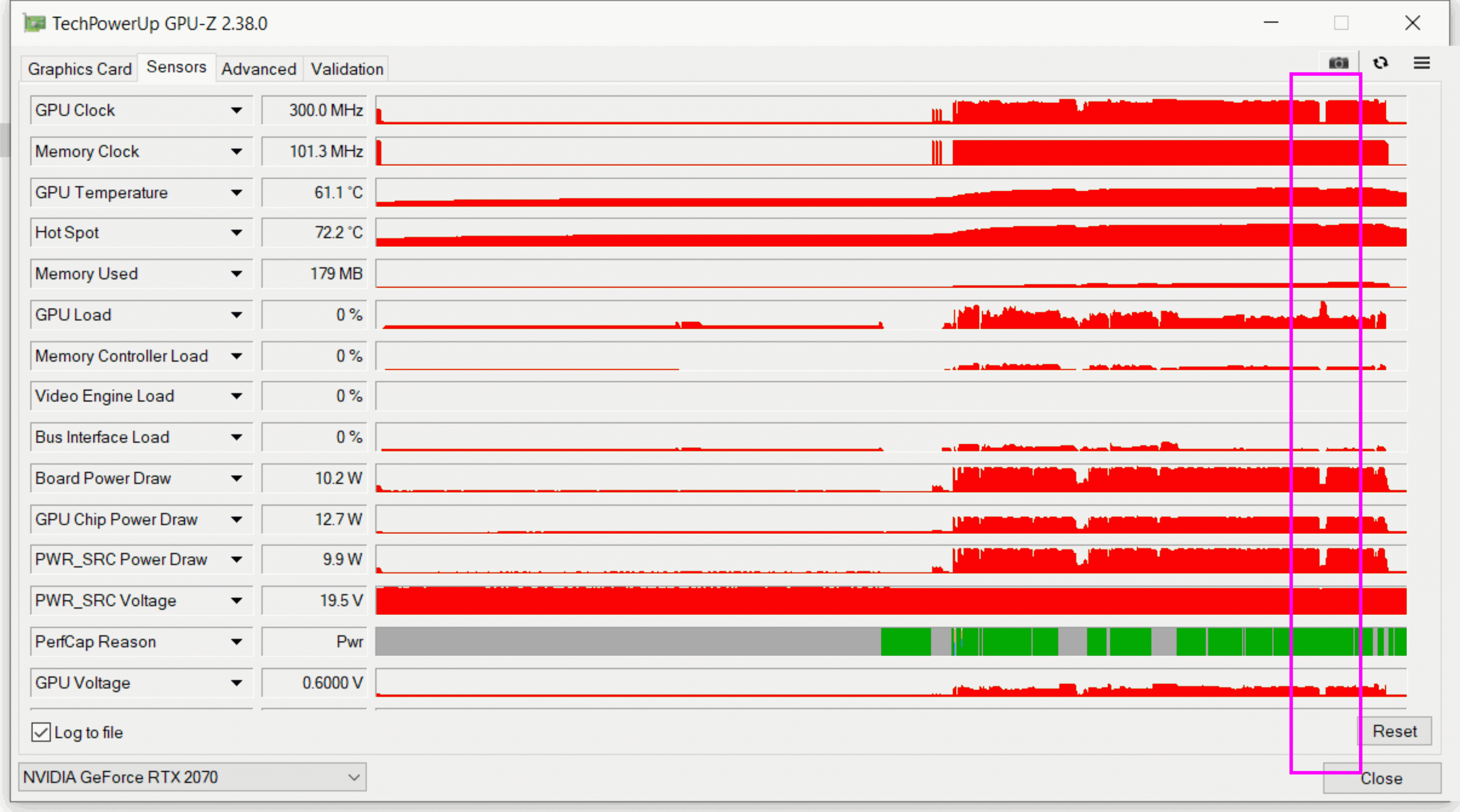Open the Advanced tab
Viewport: 1460px width, 812px height.
click(x=259, y=69)
